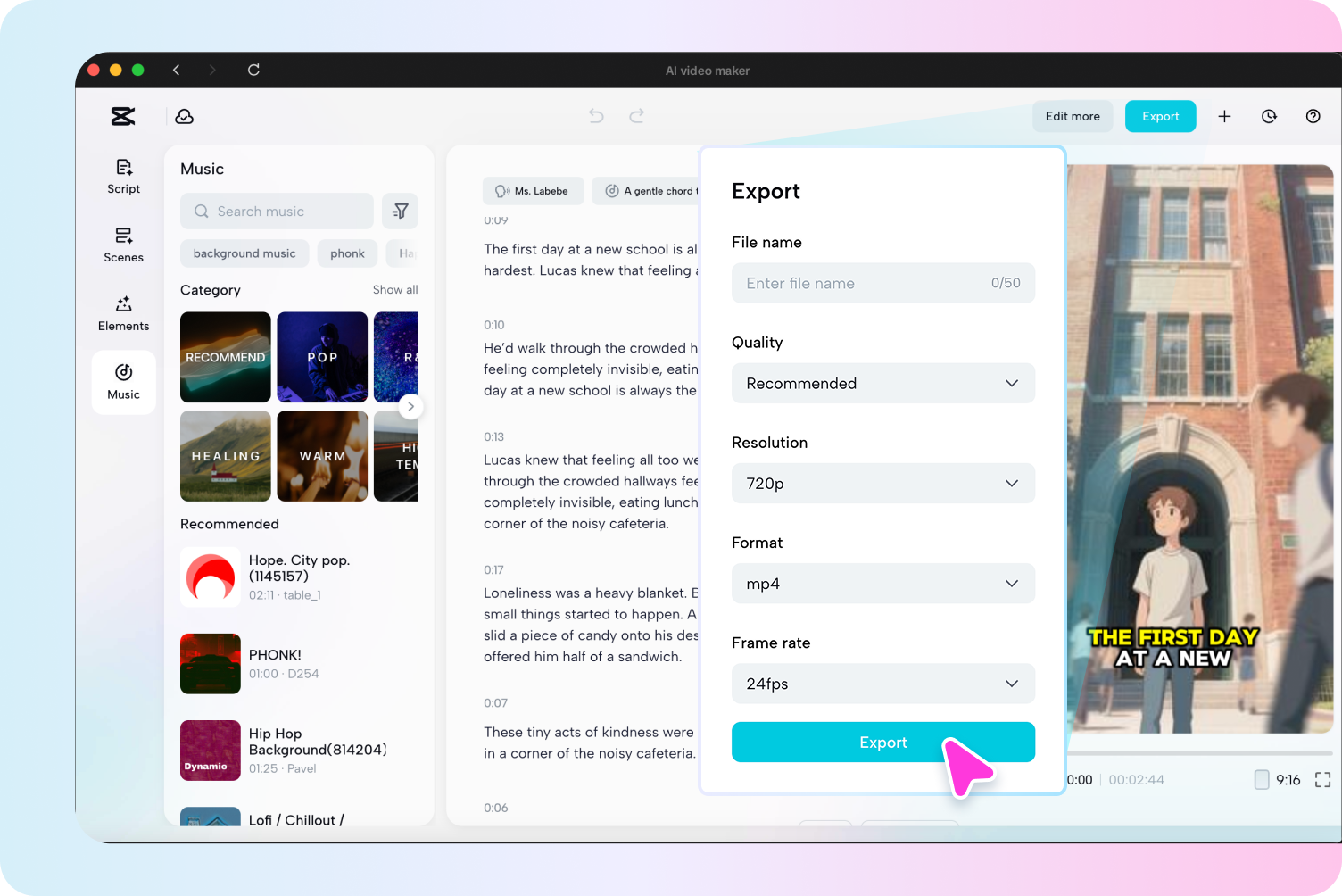Open version history via clock icon
Viewport: 1342px width, 896px height.
(x=1269, y=116)
